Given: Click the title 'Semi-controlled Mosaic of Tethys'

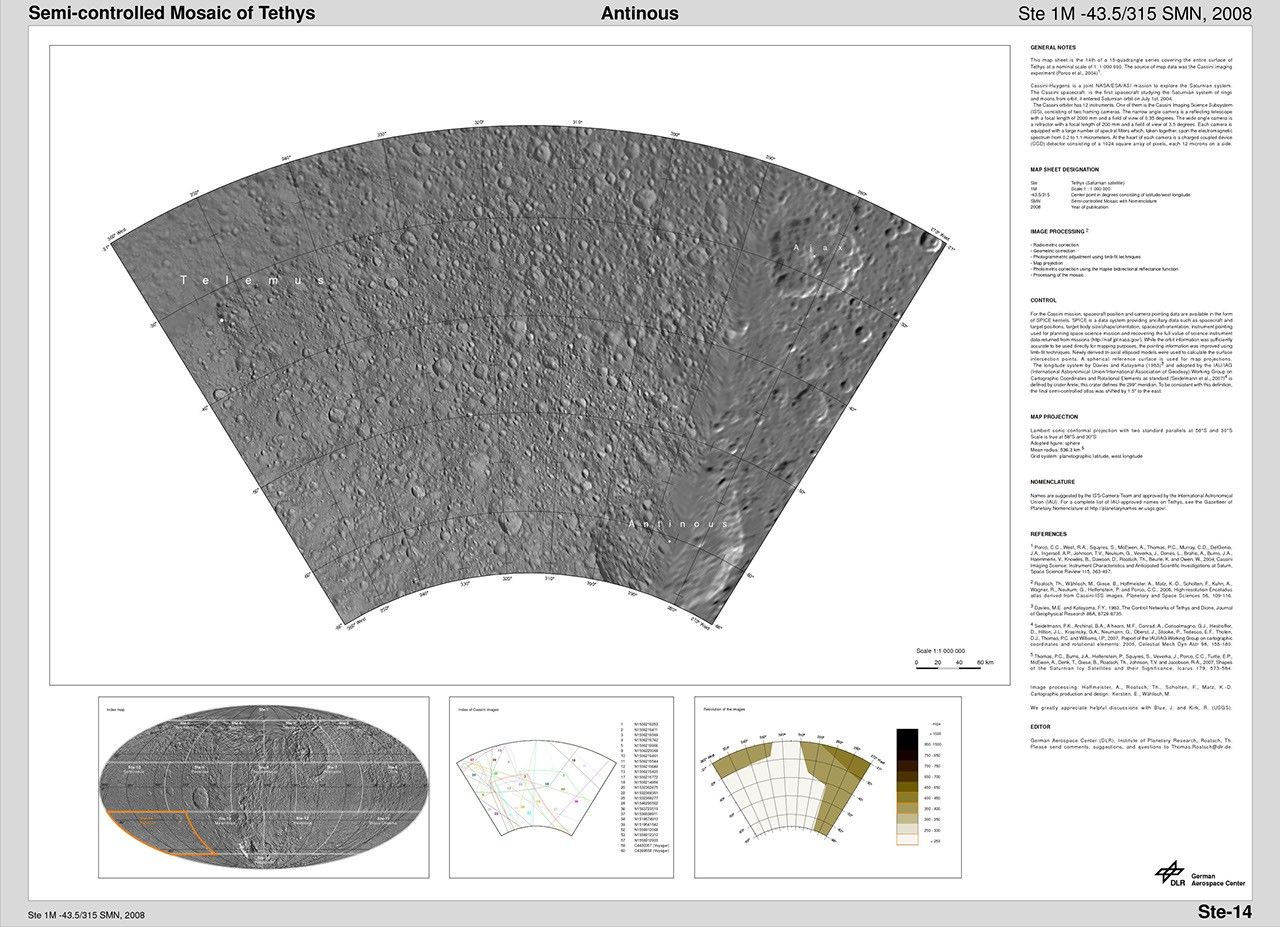Looking at the screenshot, I should click(172, 13).
